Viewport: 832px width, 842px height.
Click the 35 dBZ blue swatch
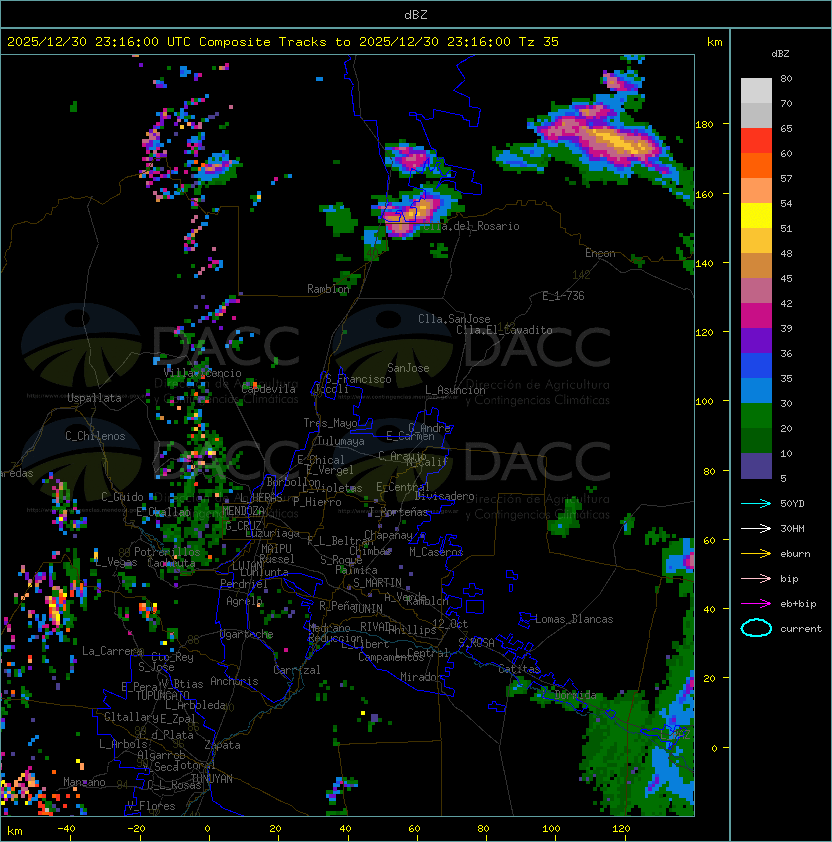tap(756, 390)
